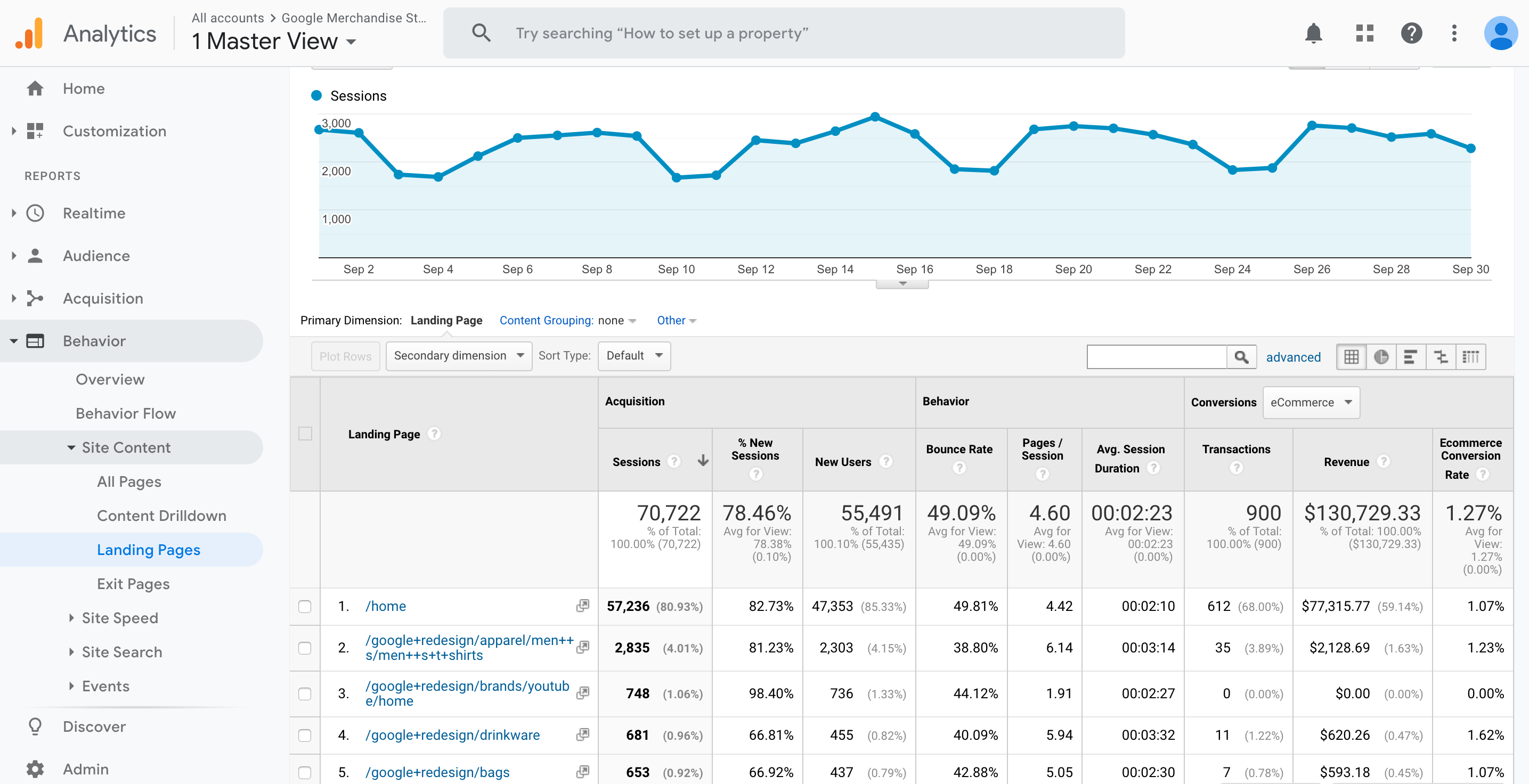
Task: Click the help question mark icon
Action: (1411, 33)
